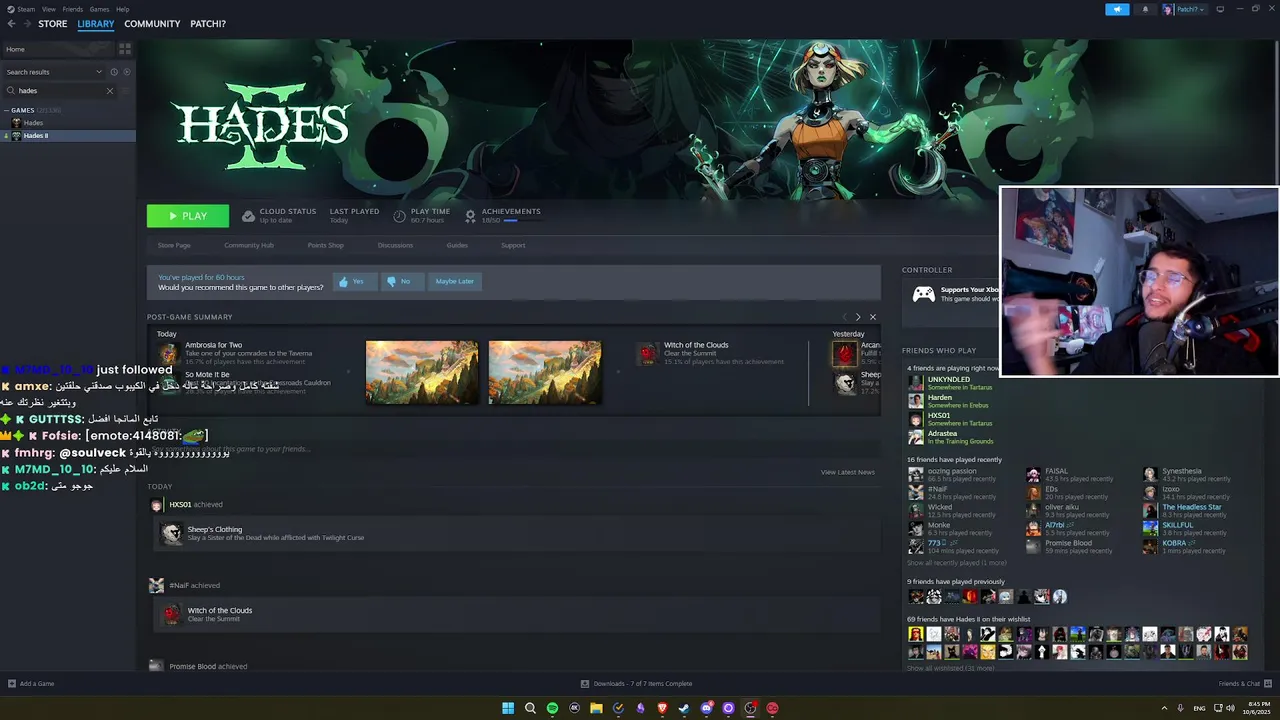The image size is (1280, 720).
Task: Open the Guides link
Action: (457, 245)
